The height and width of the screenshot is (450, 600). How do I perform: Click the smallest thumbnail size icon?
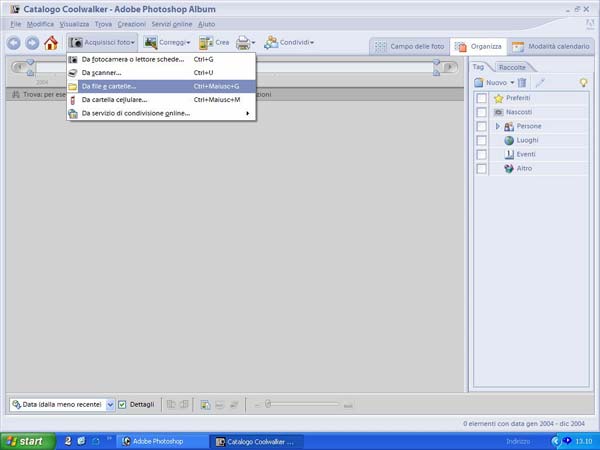(x=257, y=405)
